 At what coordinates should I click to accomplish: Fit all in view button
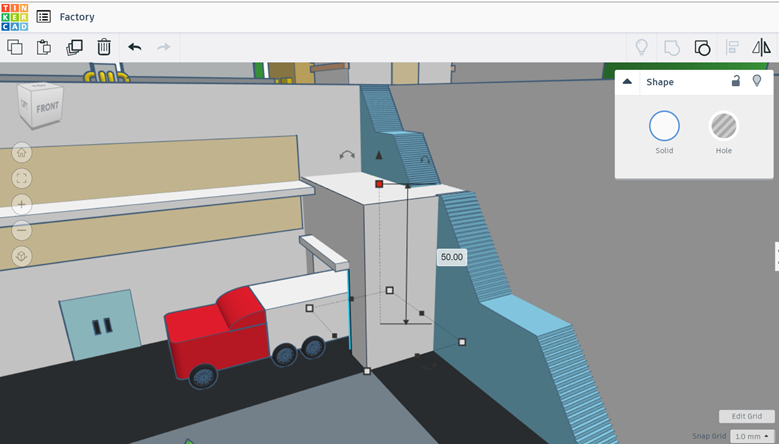(21, 178)
